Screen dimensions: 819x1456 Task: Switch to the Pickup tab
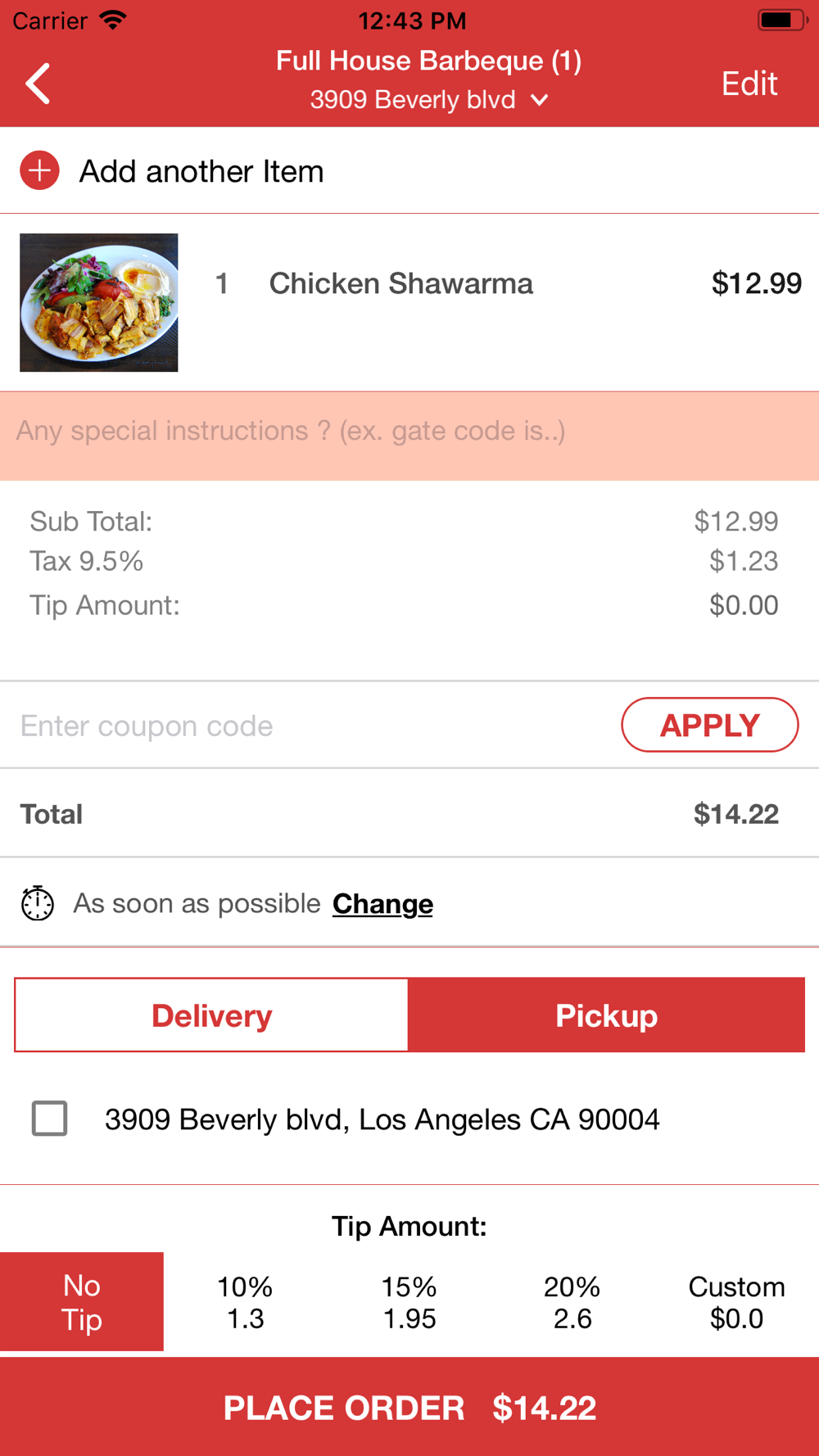point(606,1015)
